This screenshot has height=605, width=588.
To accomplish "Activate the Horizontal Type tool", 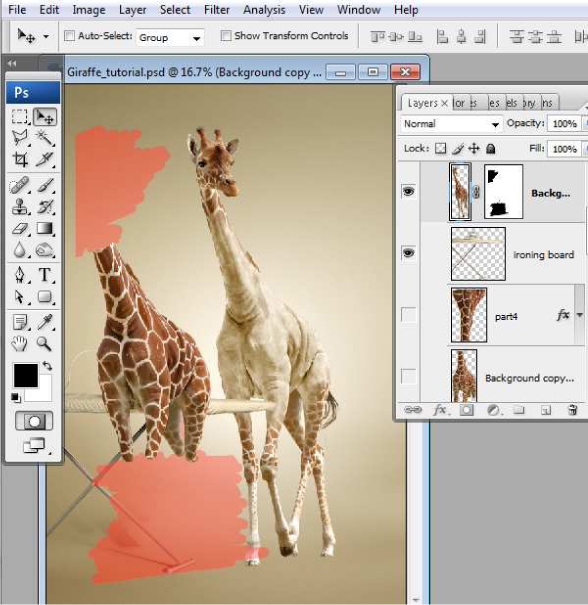I will point(45,275).
